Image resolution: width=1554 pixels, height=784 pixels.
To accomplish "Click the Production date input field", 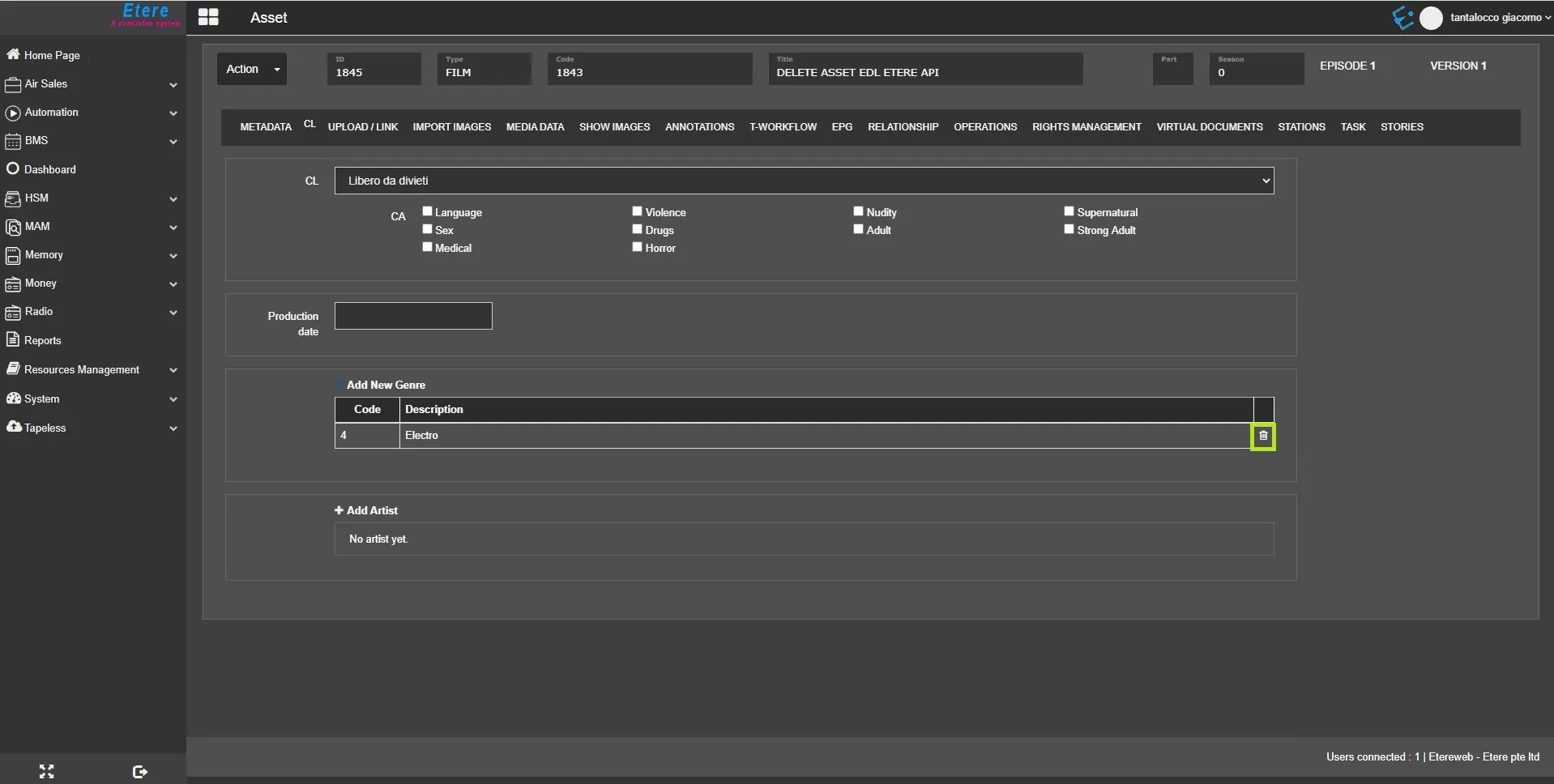I will point(413,316).
